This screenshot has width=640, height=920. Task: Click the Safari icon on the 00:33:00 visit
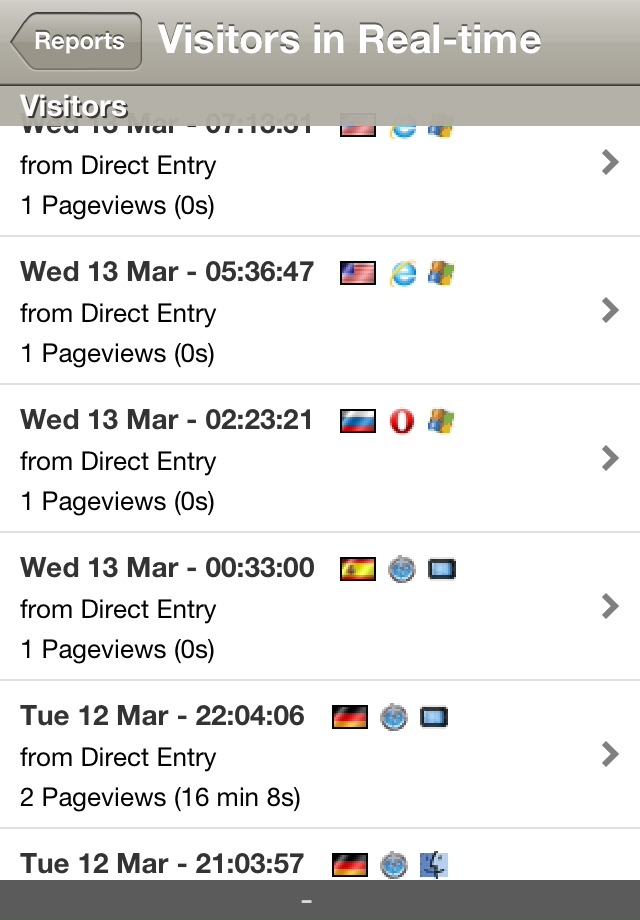(402, 569)
